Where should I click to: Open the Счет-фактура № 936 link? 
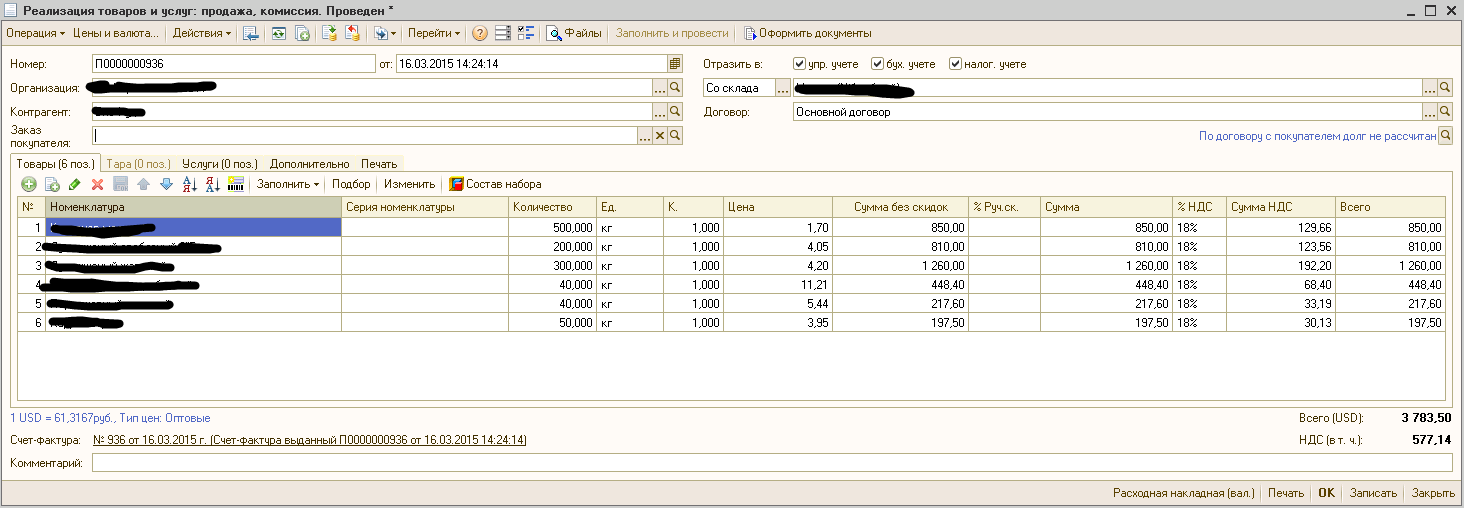(x=310, y=440)
